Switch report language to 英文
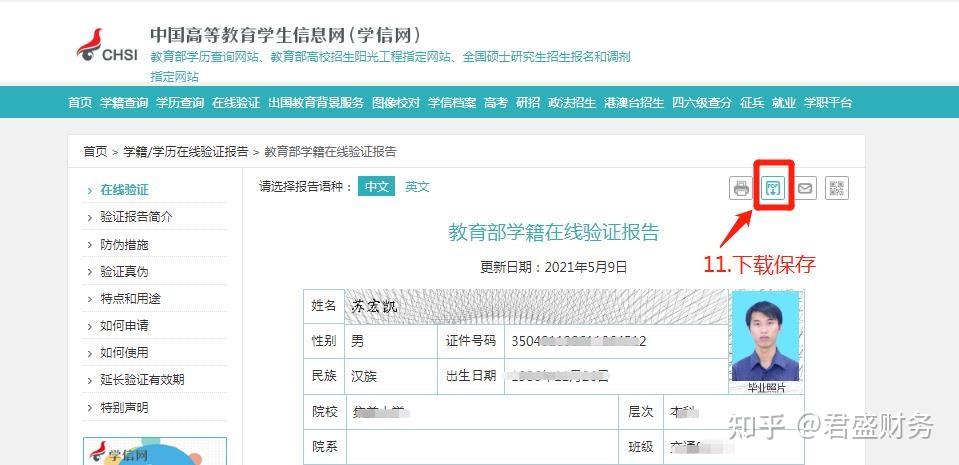 (417, 187)
